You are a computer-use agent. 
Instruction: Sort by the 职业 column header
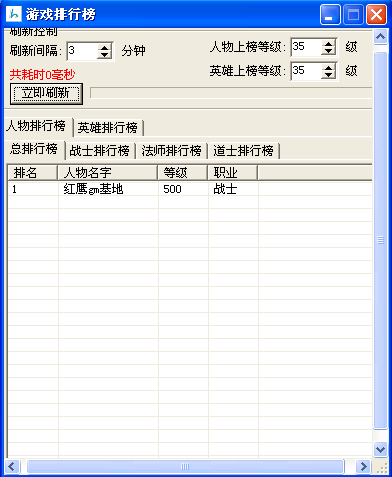(233, 173)
